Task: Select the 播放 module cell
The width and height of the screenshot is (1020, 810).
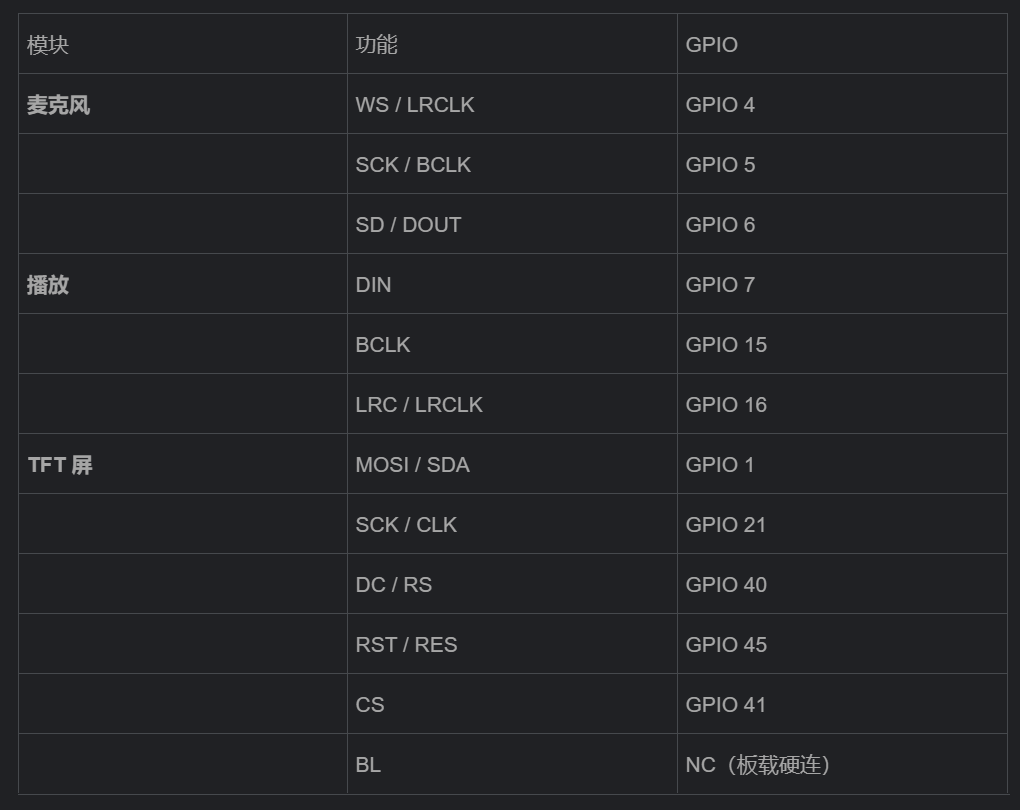Action: pyautogui.click(x=183, y=284)
